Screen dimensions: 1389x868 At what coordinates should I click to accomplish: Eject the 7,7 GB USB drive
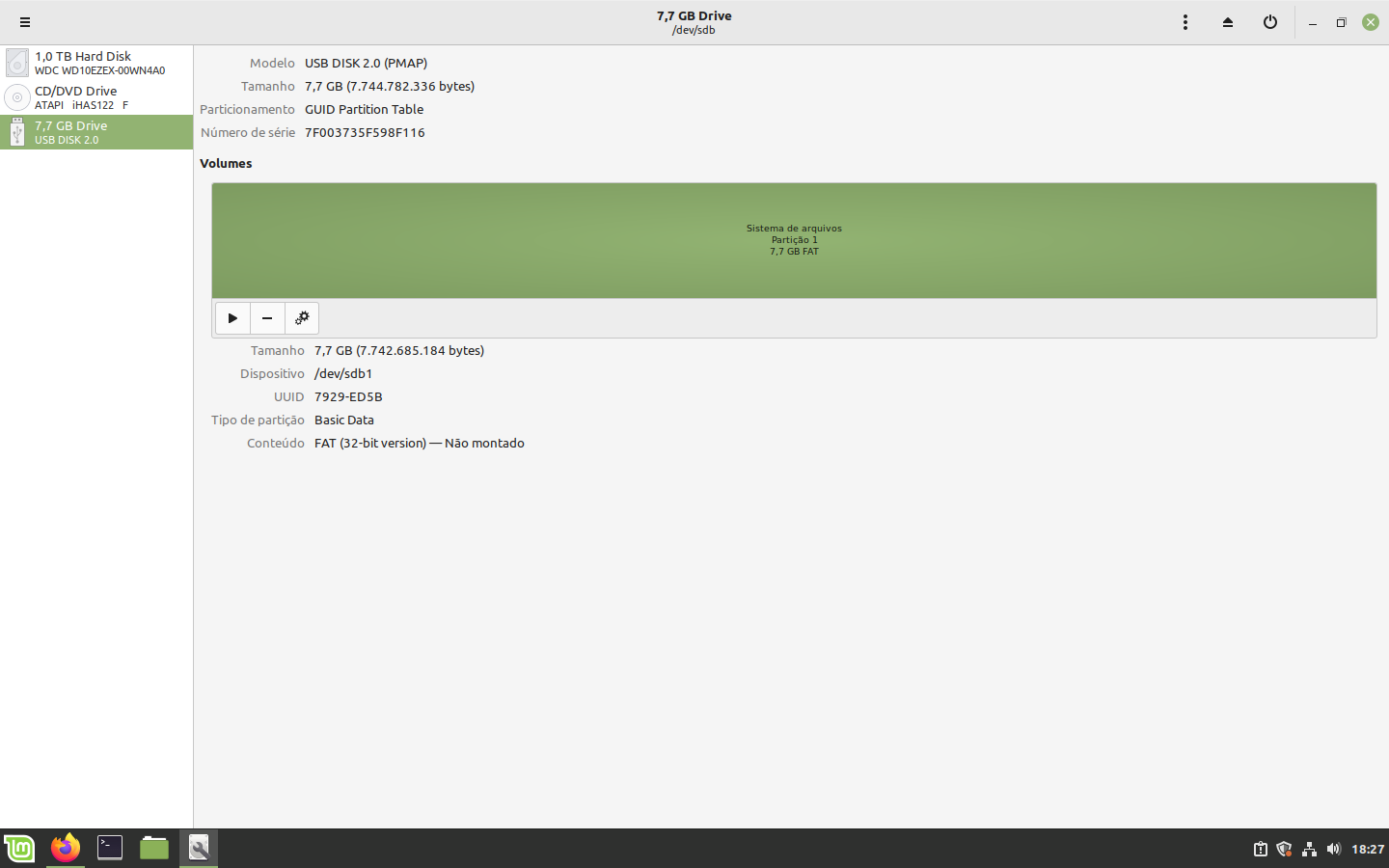pos(1228,22)
